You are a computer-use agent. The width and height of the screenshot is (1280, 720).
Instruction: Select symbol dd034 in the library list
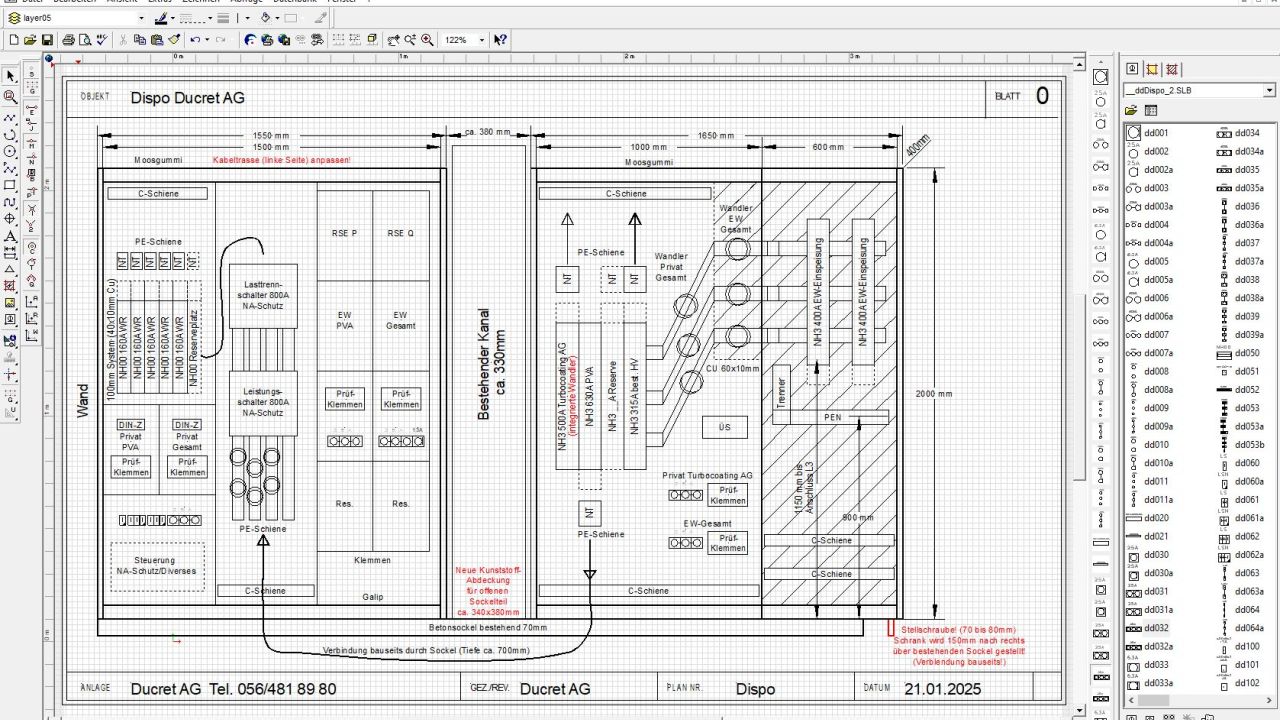coord(1247,133)
